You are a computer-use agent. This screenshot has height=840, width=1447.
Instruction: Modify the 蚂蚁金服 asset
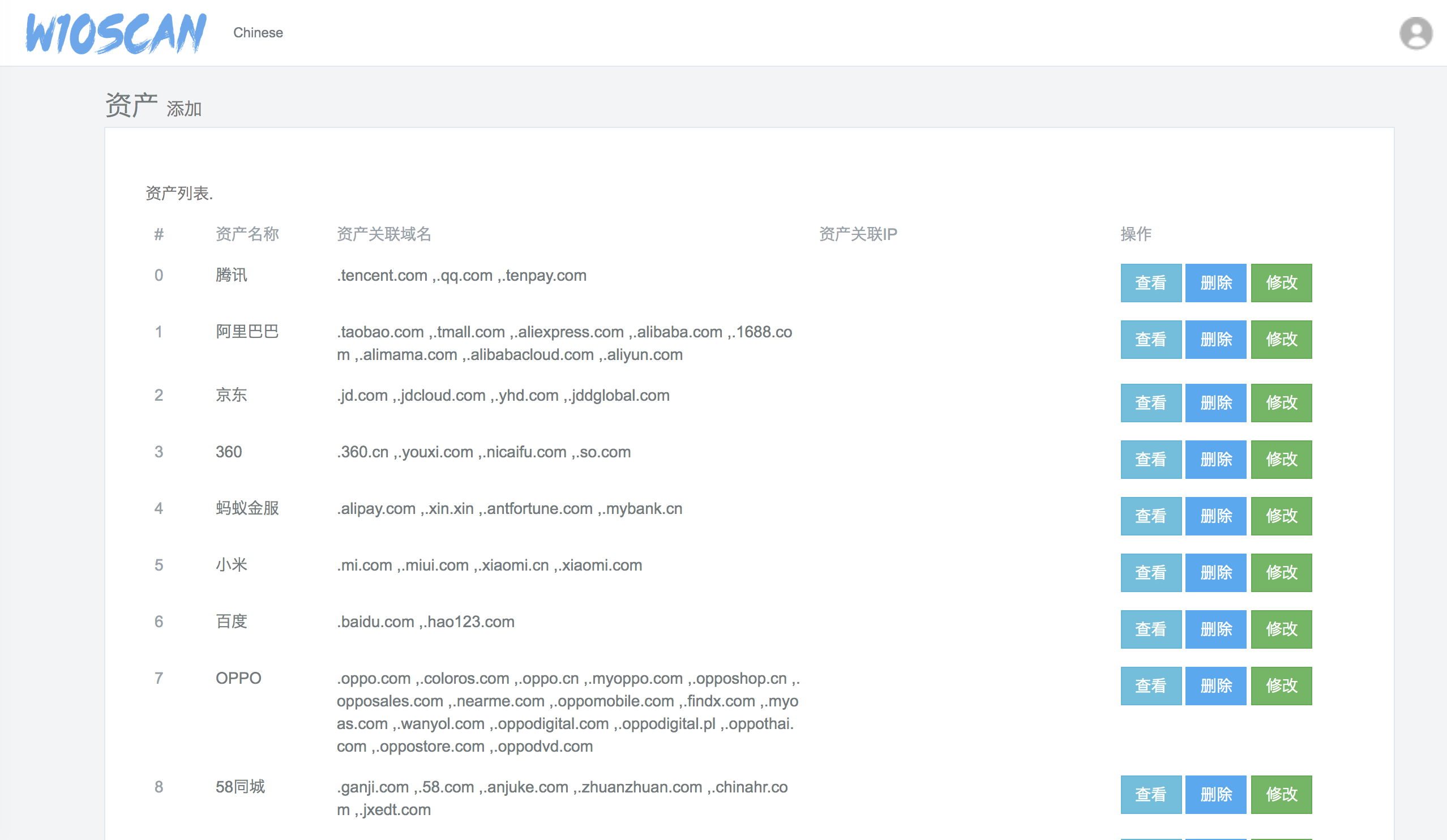pyautogui.click(x=1281, y=516)
